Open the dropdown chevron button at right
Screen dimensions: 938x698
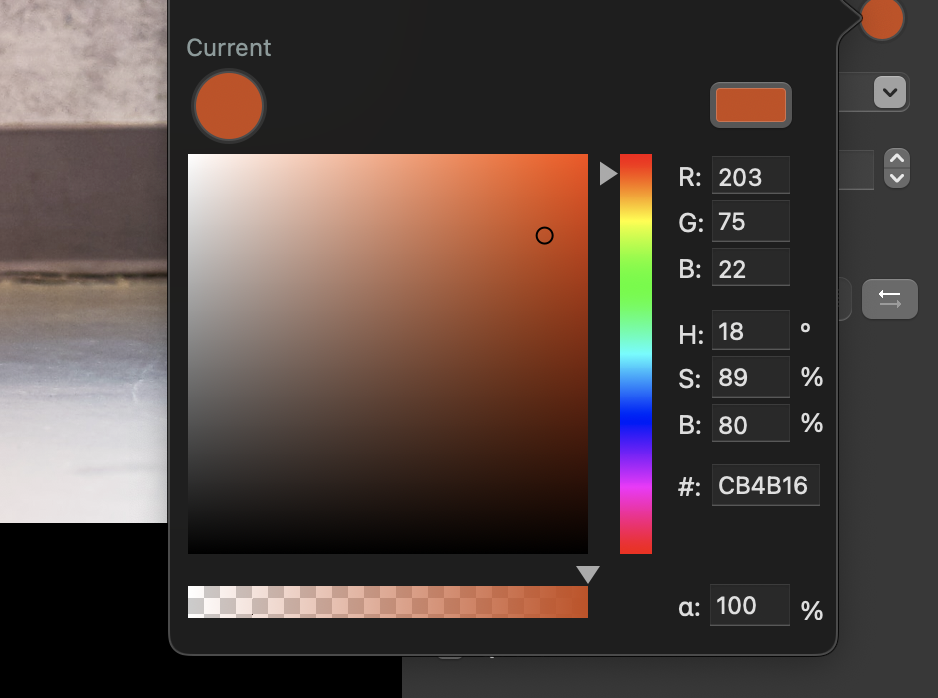pos(890,92)
